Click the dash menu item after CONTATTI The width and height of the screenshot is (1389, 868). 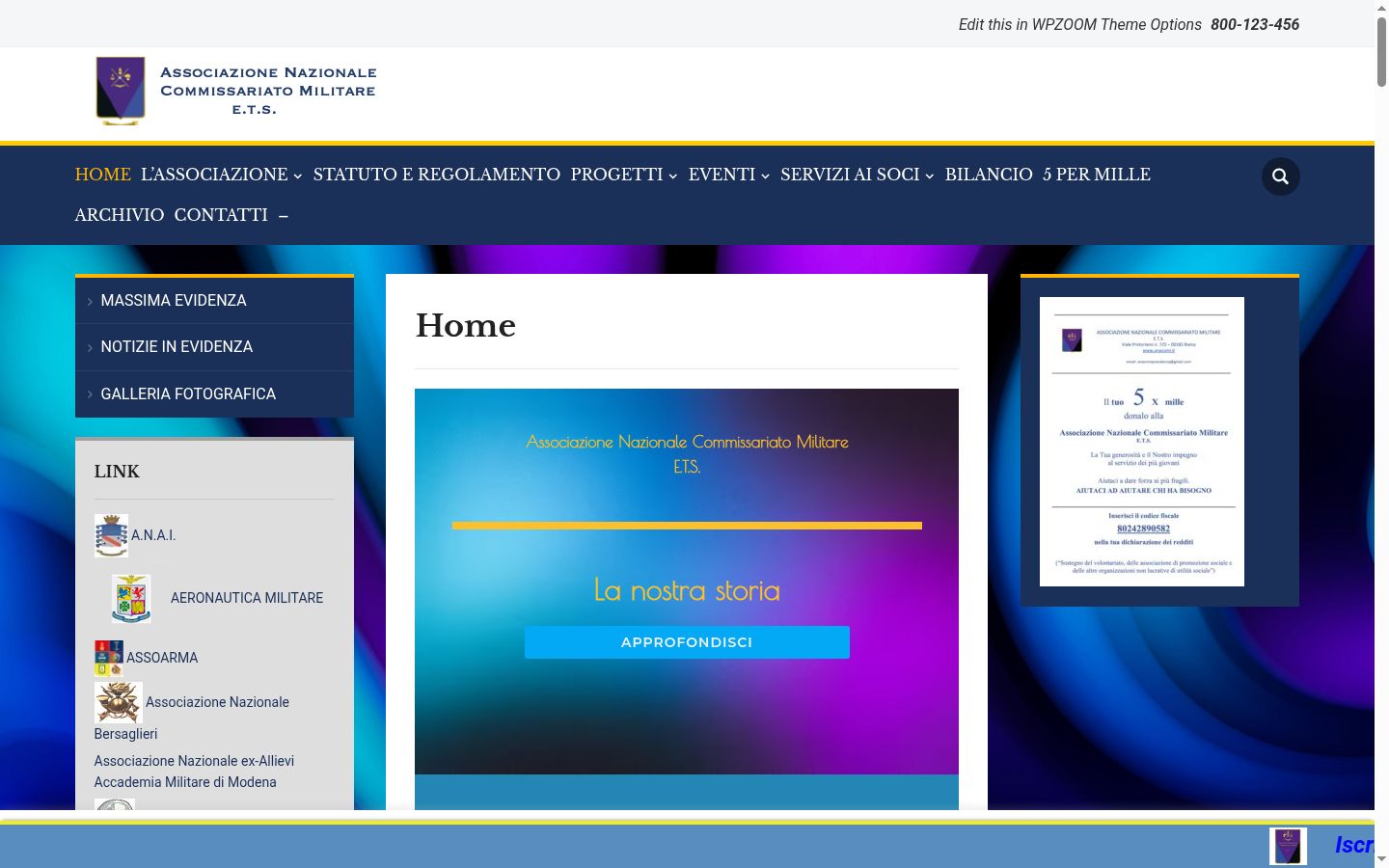[284, 216]
